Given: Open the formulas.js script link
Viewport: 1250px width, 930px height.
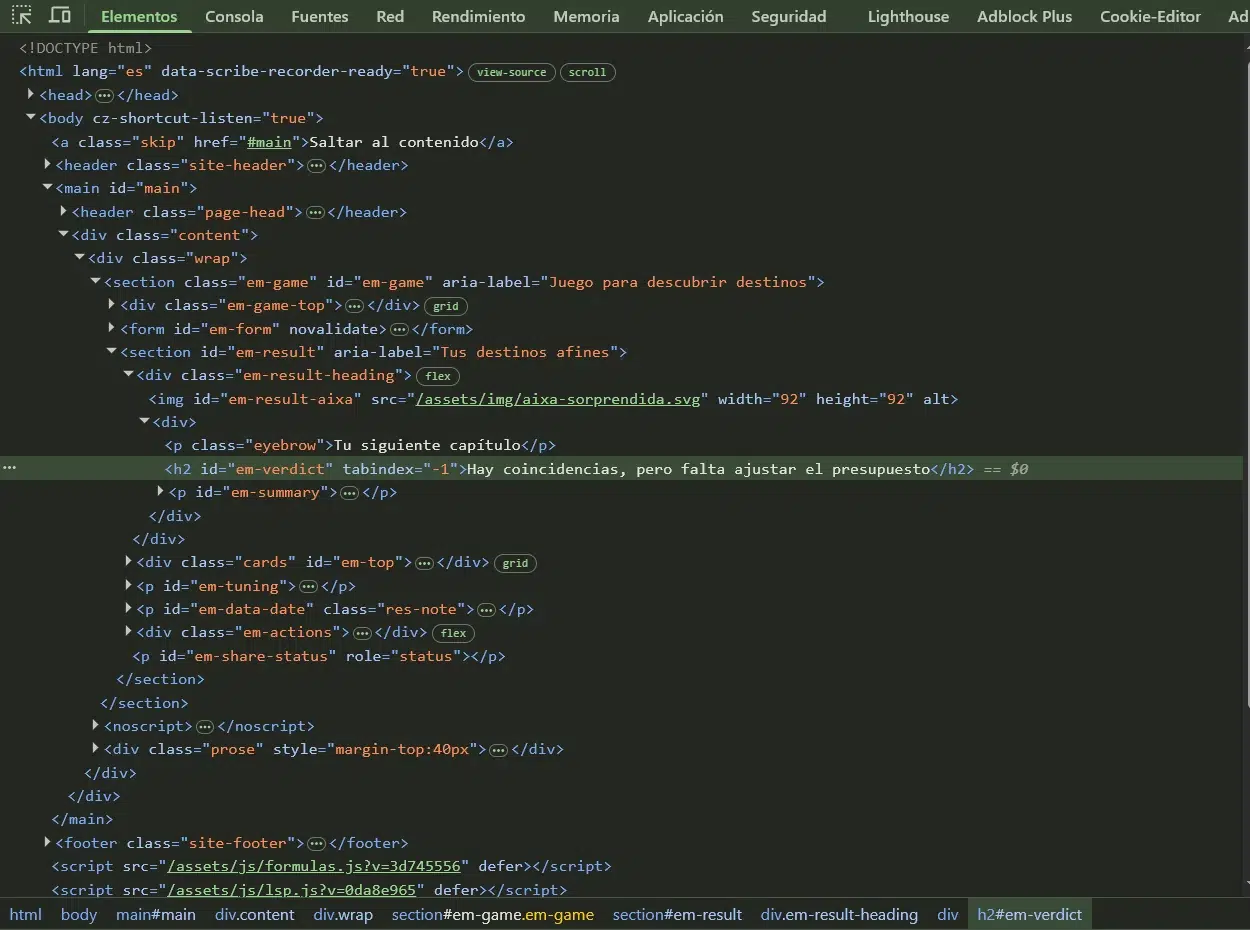Looking at the screenshot, I should coord(314,866).
